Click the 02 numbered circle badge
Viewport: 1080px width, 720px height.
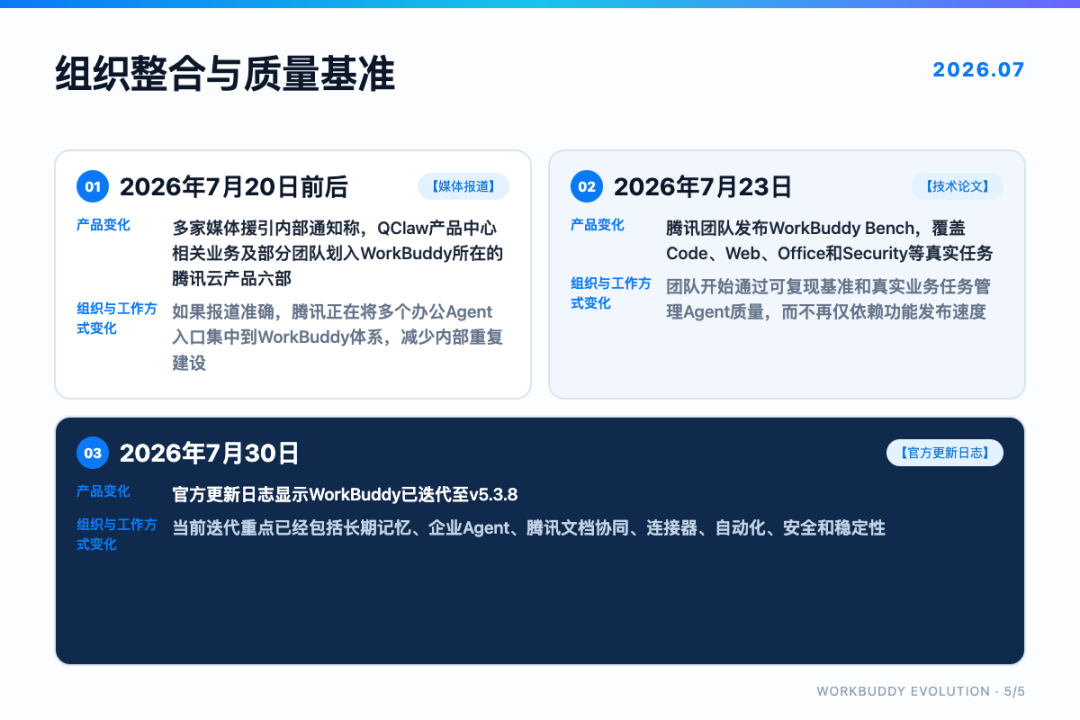[x=586, y=187]
